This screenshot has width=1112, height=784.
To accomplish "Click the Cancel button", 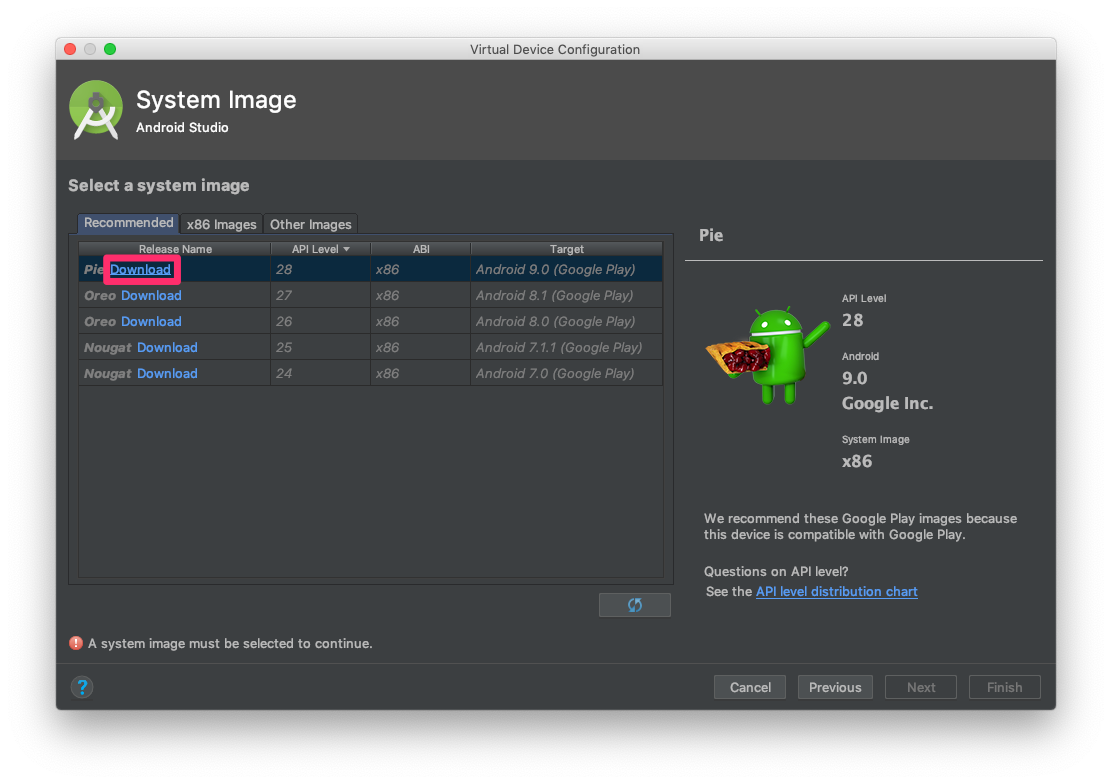I will [750, 687].
